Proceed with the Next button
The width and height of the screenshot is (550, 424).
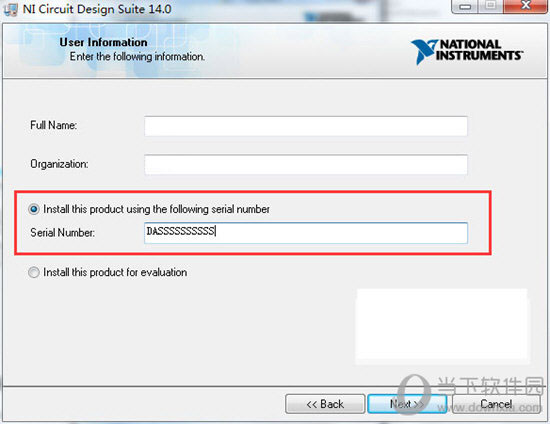407,404
